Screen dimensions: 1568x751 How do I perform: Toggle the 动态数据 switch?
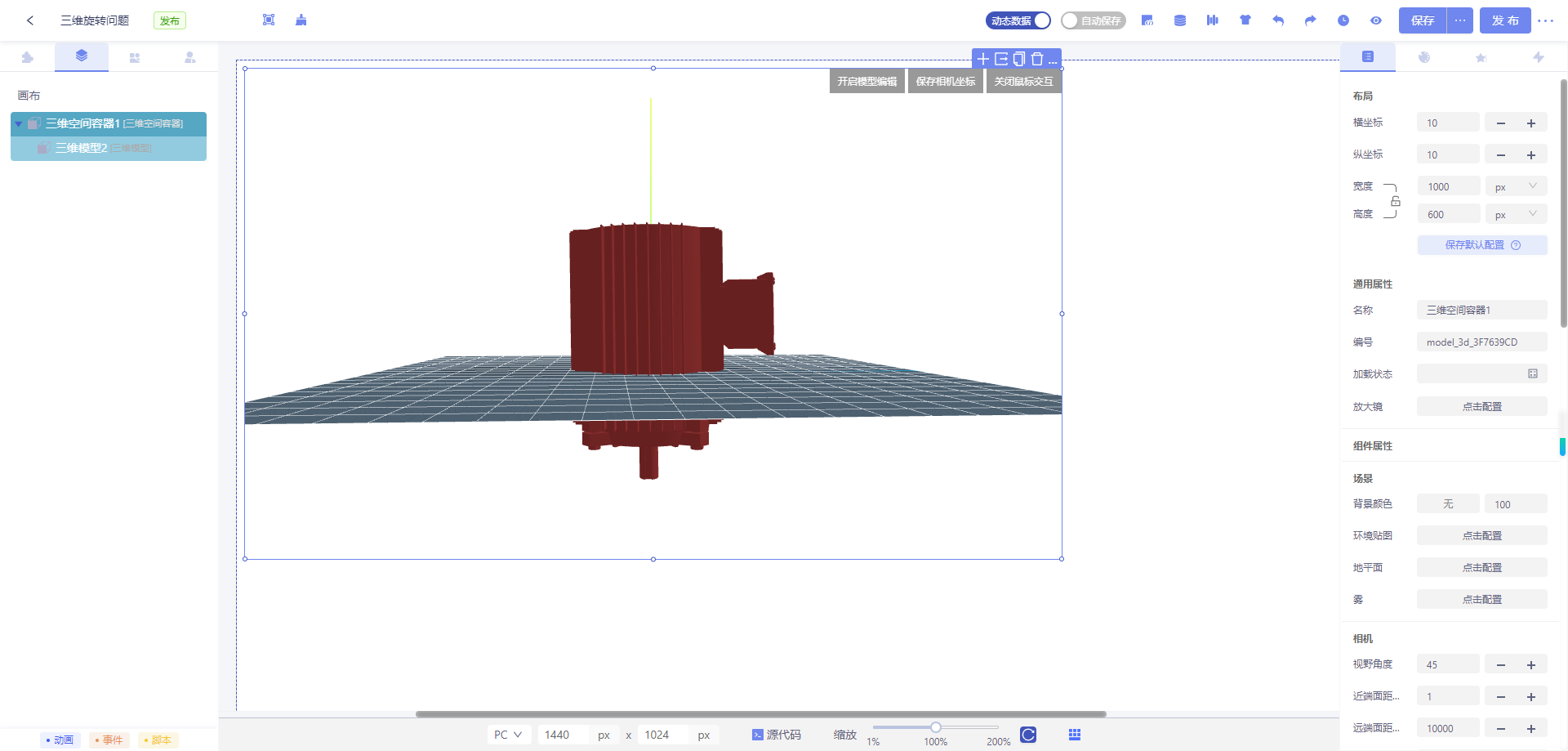(x=1018, y=20)
